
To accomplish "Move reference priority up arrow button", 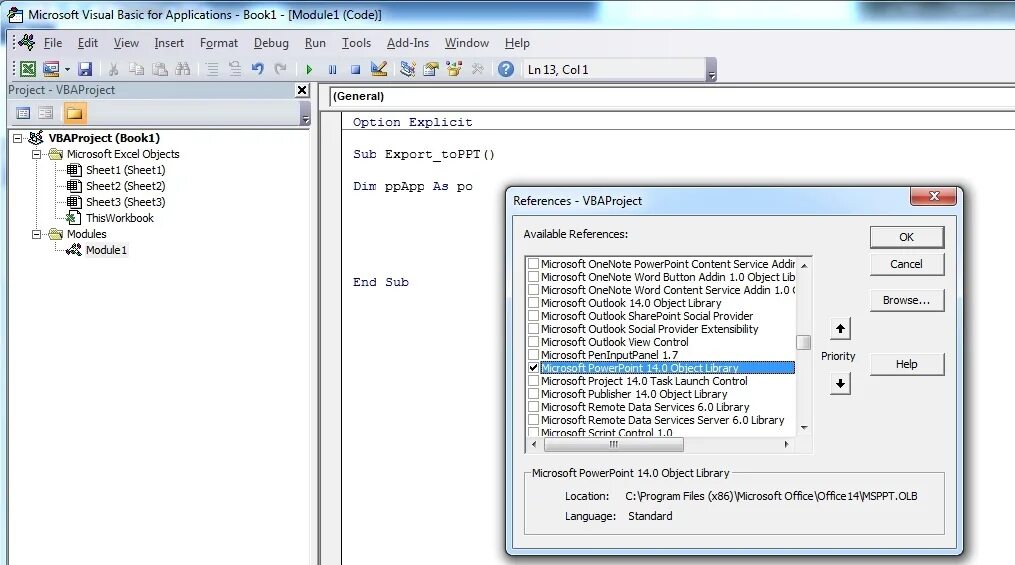I will tap(840, 329).
